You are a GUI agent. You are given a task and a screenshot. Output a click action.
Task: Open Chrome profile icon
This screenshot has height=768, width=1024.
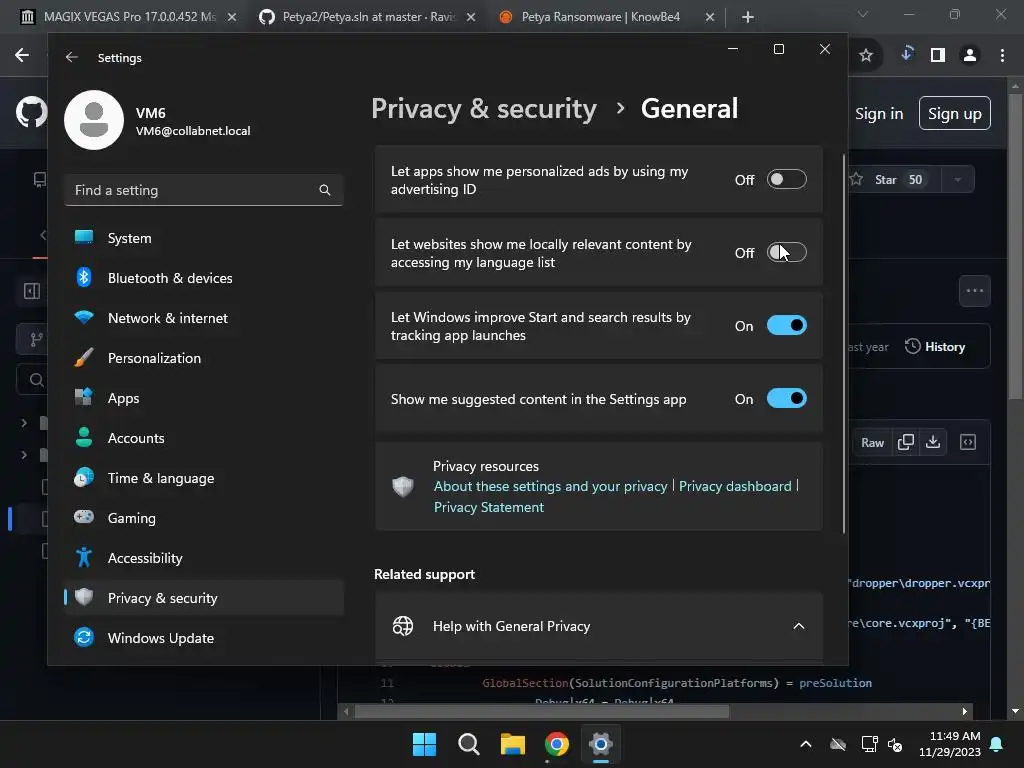click(x=970, y=56)
